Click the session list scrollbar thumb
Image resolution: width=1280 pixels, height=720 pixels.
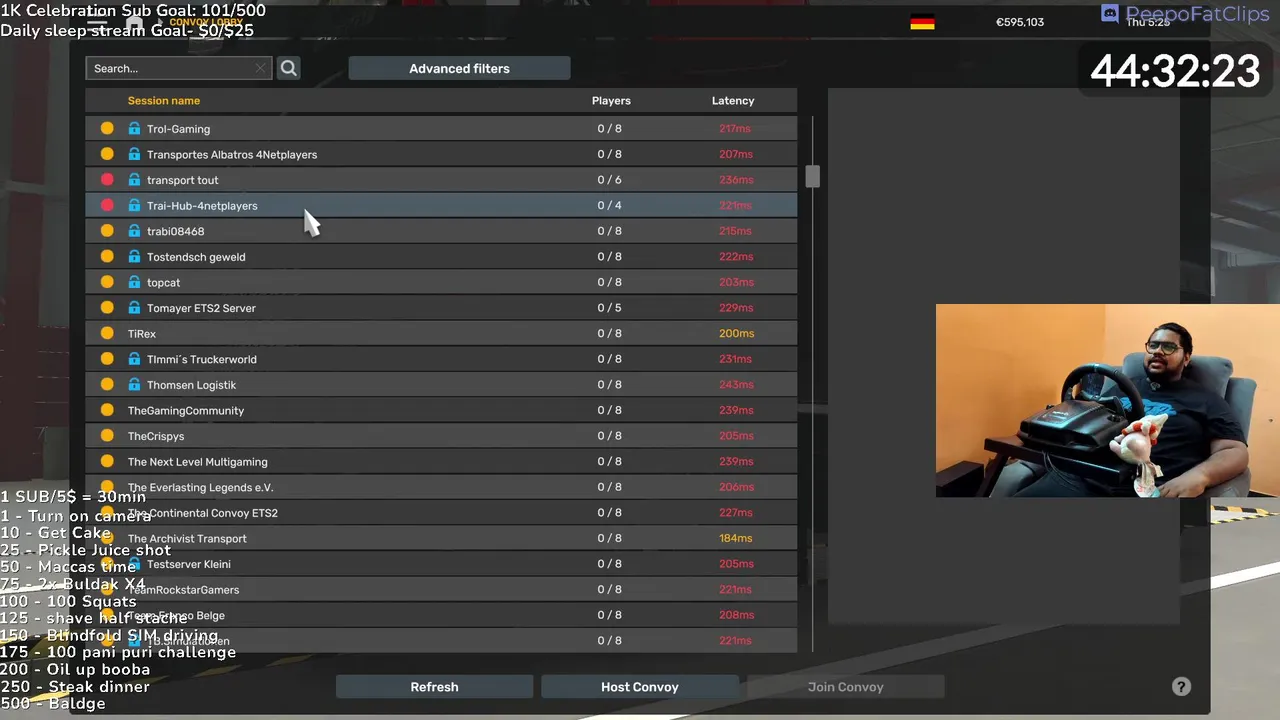pyautogui.click(x=812, y=176)
